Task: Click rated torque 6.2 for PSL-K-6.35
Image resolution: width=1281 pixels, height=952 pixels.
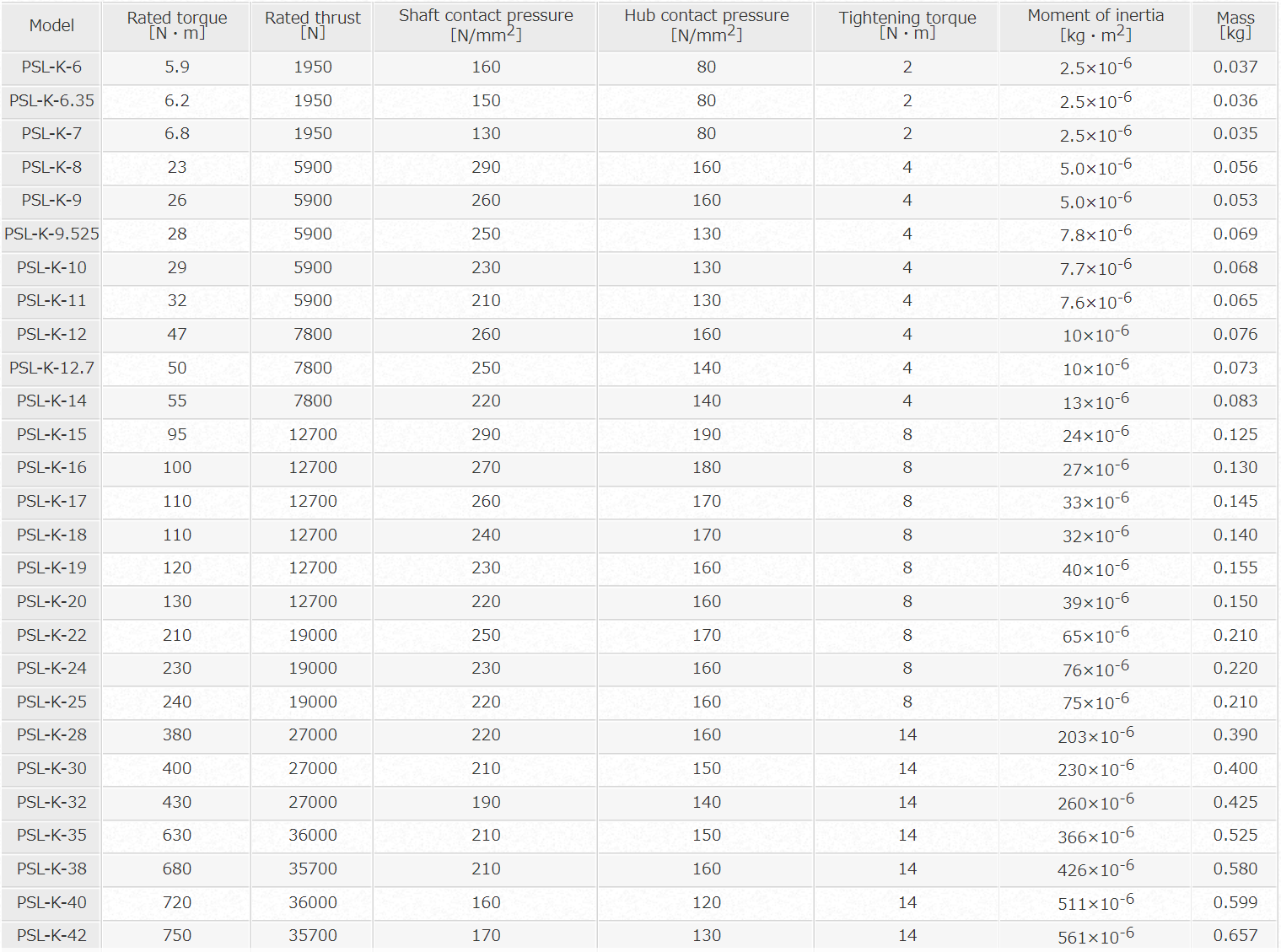Action: click(x=177, y=100)
